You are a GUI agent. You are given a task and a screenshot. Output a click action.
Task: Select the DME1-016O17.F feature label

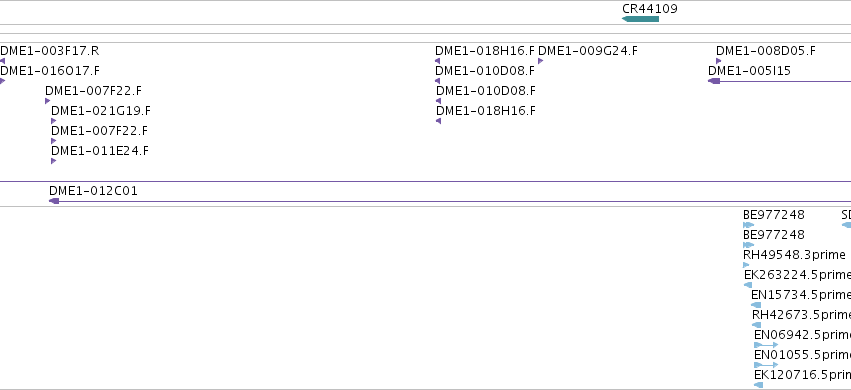coord(50,71)
